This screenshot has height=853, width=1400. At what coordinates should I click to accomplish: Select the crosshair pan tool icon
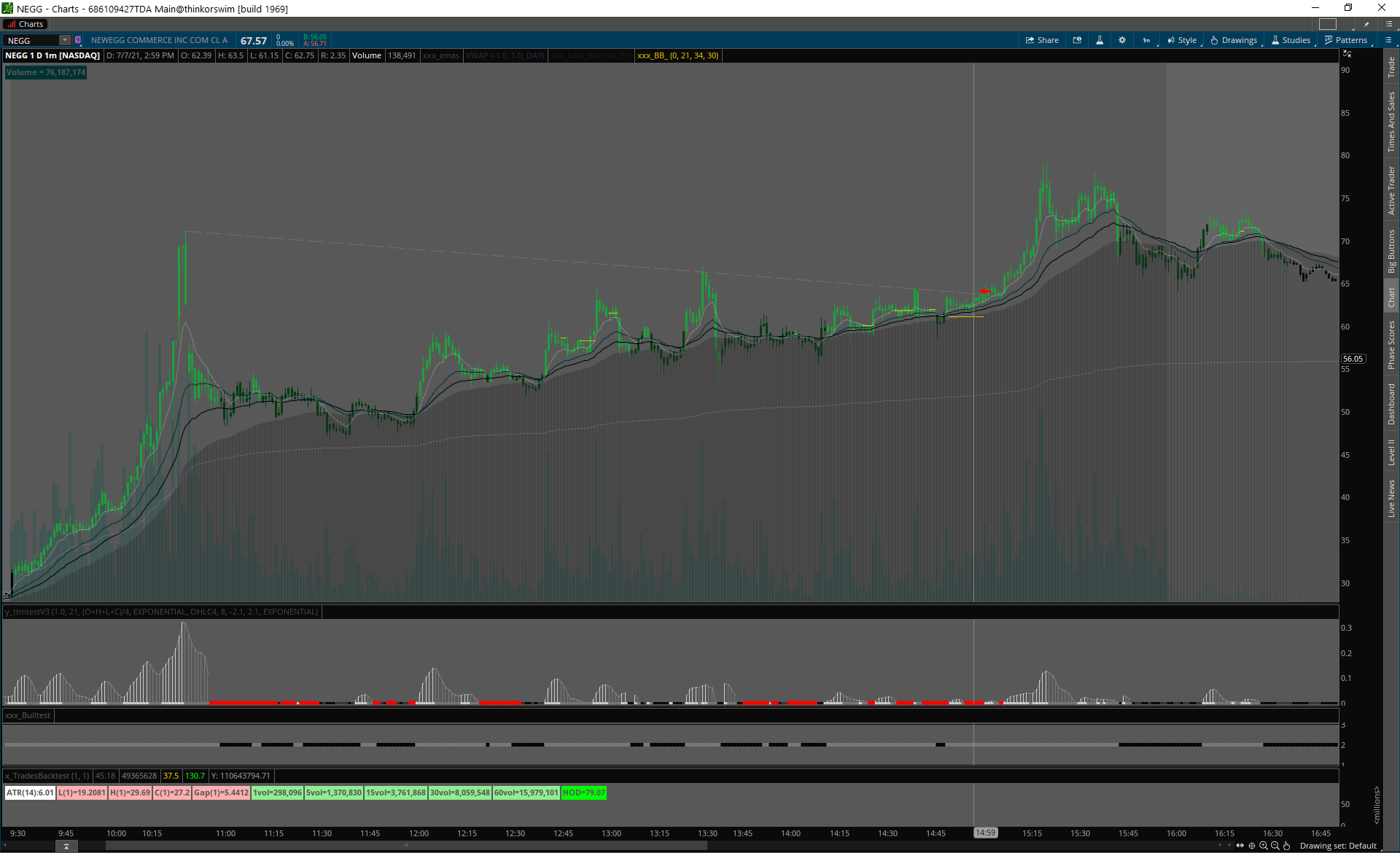click(1252, 846)
